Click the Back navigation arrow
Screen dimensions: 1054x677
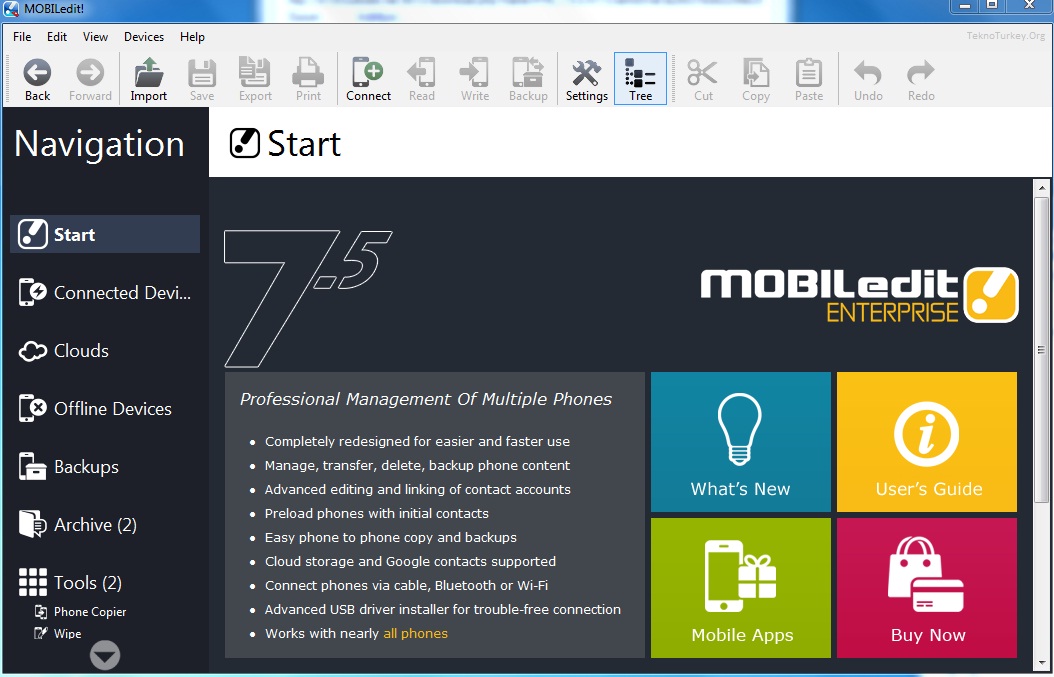pos(37,79)
